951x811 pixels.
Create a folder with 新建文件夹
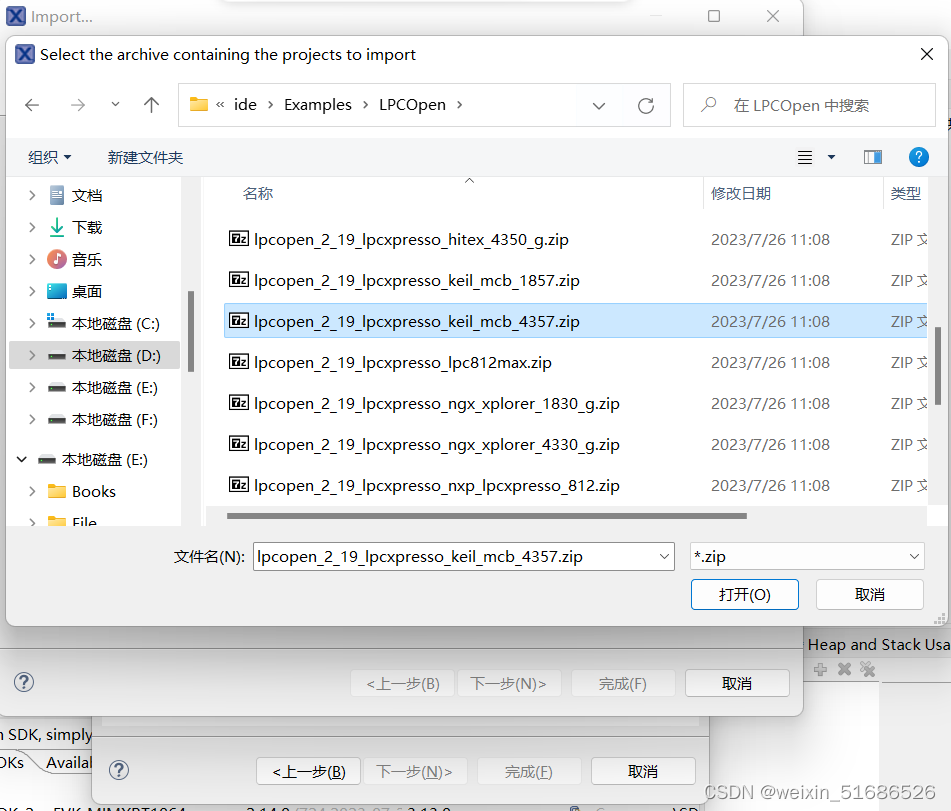click(144, 157)
